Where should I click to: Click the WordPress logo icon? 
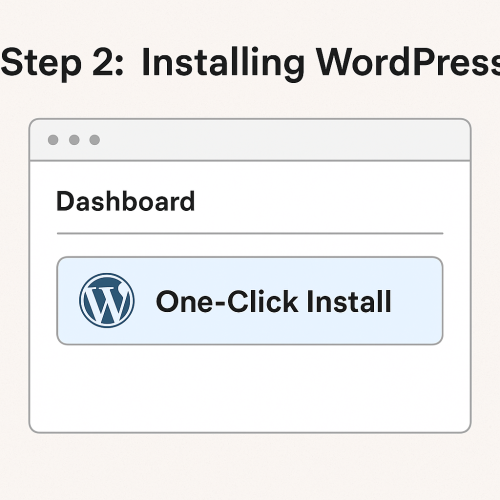[x=107, y=300]
